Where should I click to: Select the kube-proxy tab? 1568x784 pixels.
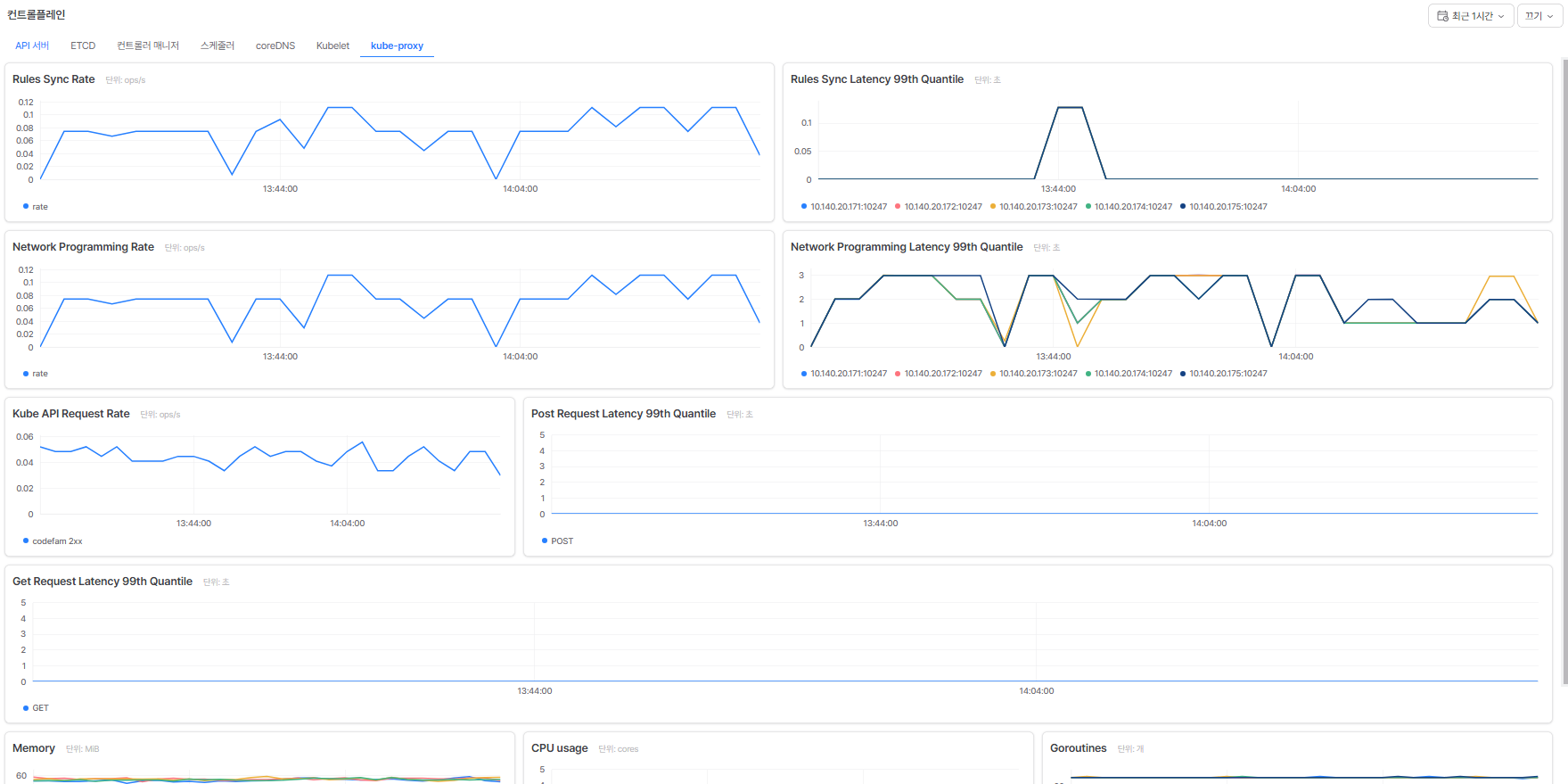coord(397,45)
